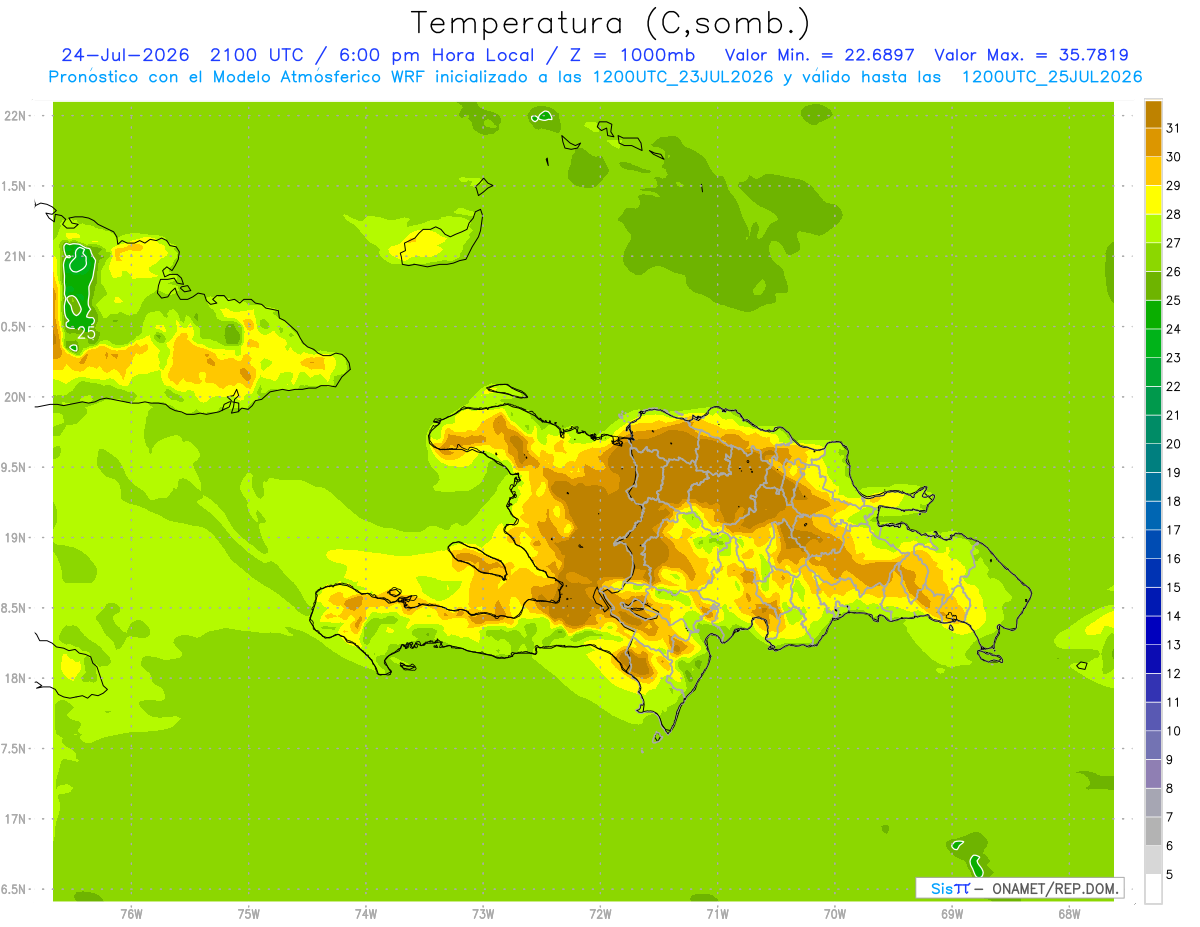The width and height of the screenshot is (1200, 927).
Task: Select the yellow swatch between 28 and 29
Action: pos(1153,199)
